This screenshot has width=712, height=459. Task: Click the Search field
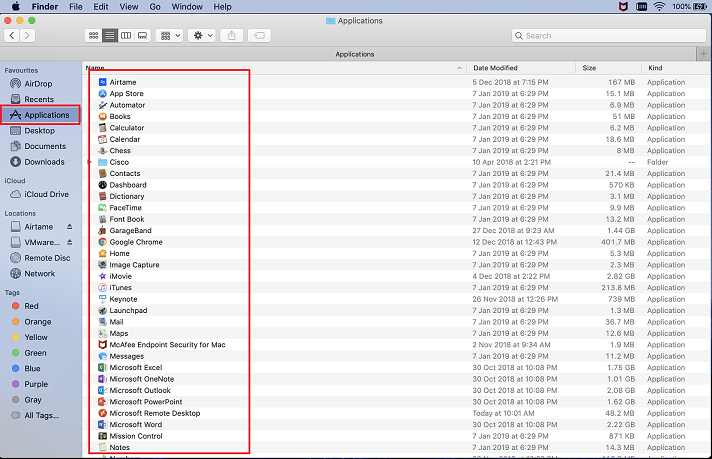[607, 35]
